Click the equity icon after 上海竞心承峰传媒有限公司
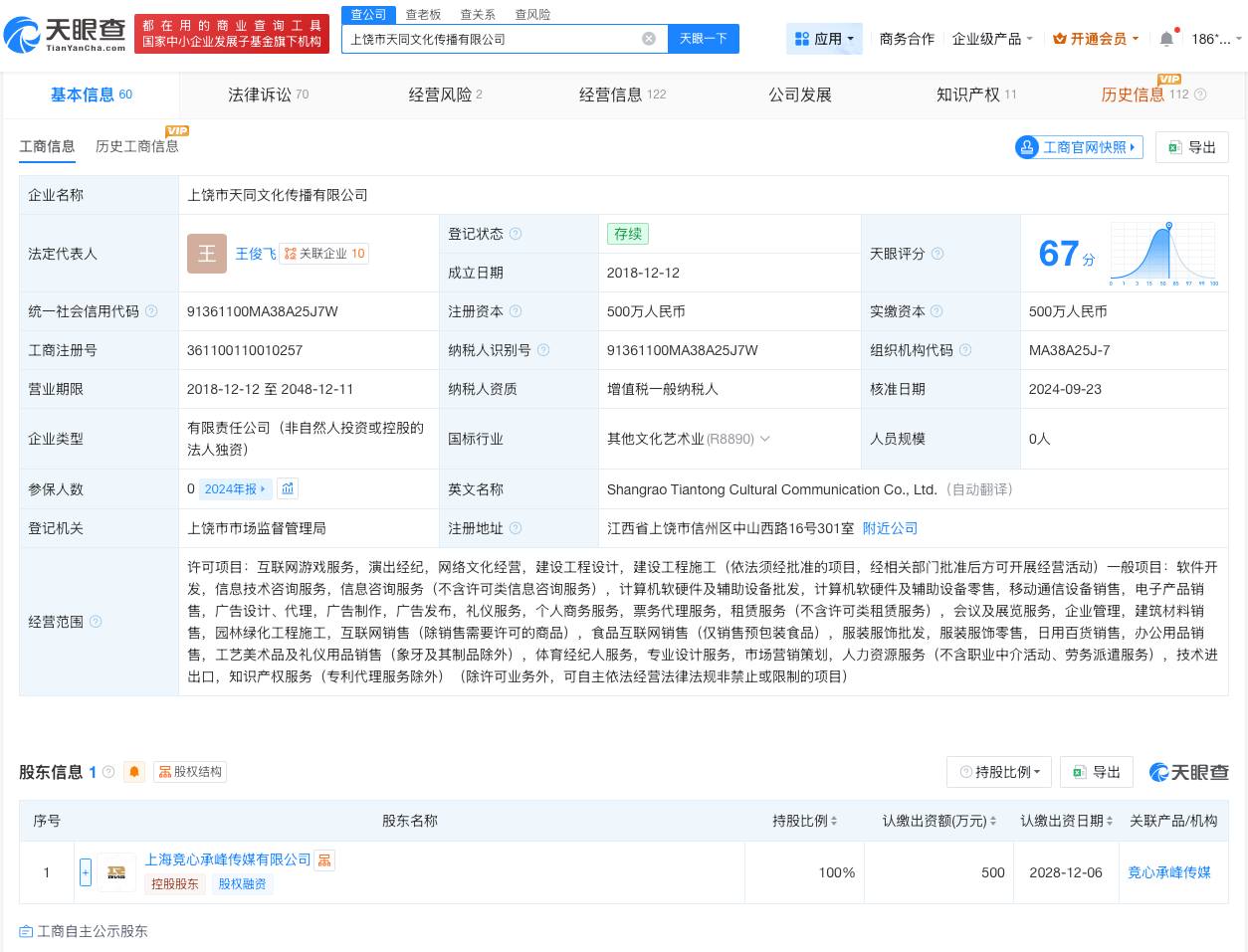Screen dimensions: 1248x952 [x=324, y=859]
